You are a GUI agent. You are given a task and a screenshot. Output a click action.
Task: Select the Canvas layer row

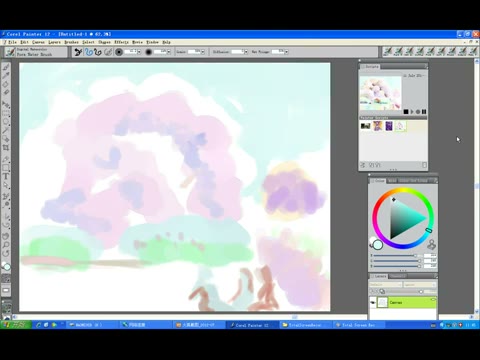pyautogui.click(x=403, y=303)
